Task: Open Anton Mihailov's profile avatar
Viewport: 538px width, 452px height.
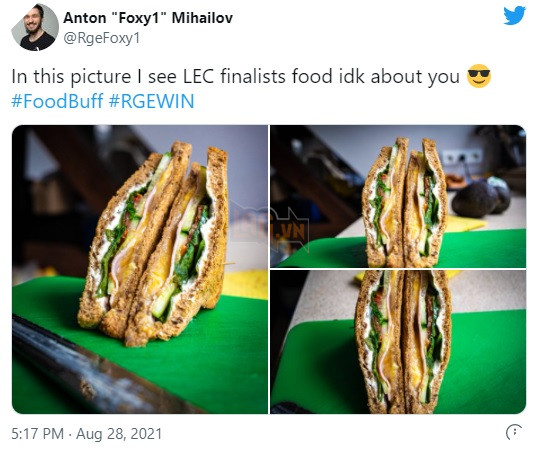Action: click(35, 27)
